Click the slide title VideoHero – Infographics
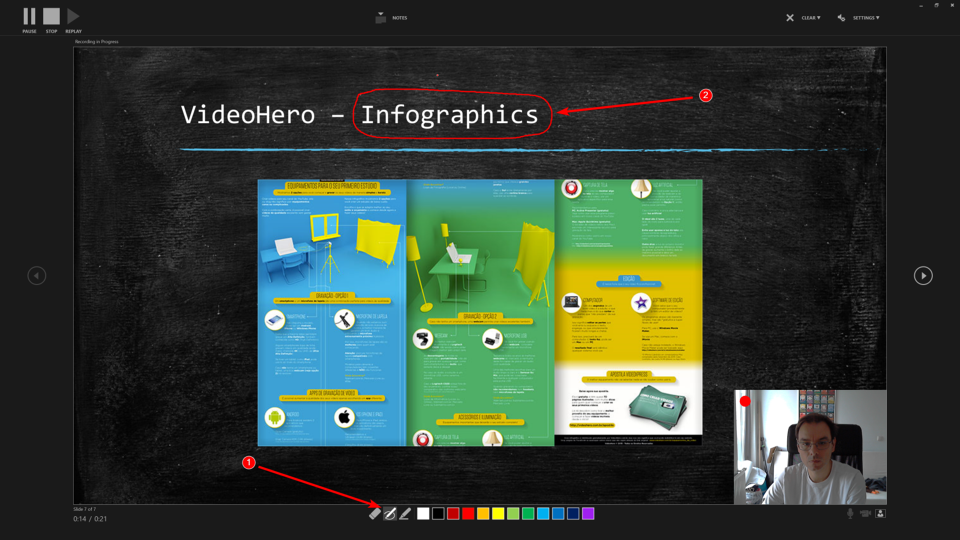Image resolution: width=960 pixels, height=540 pixels. (x=359, y=114)
